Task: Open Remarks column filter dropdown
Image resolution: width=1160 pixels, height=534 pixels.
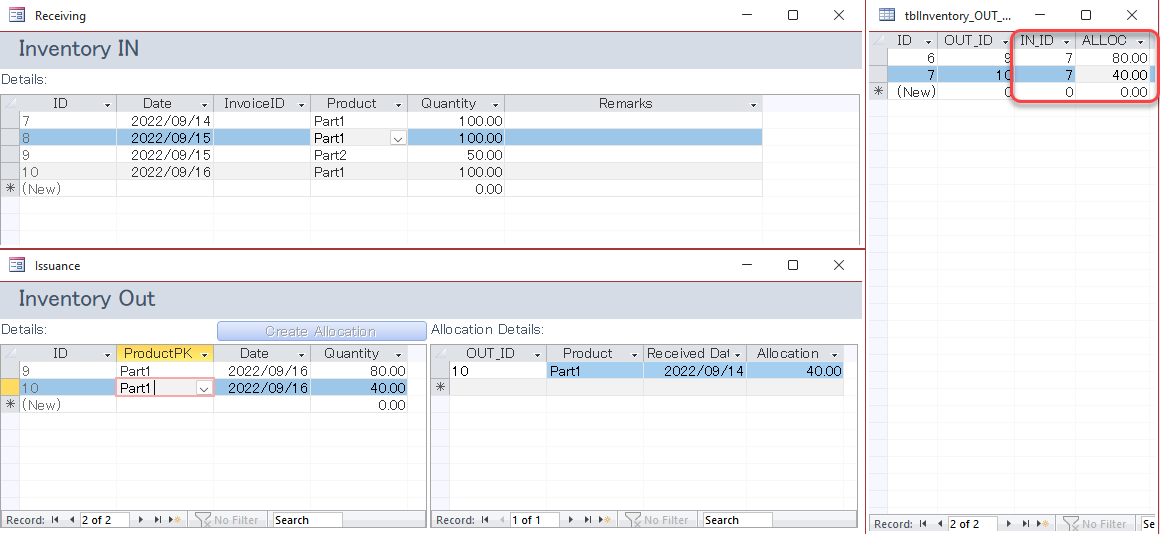Action: (x=754, y=104)
